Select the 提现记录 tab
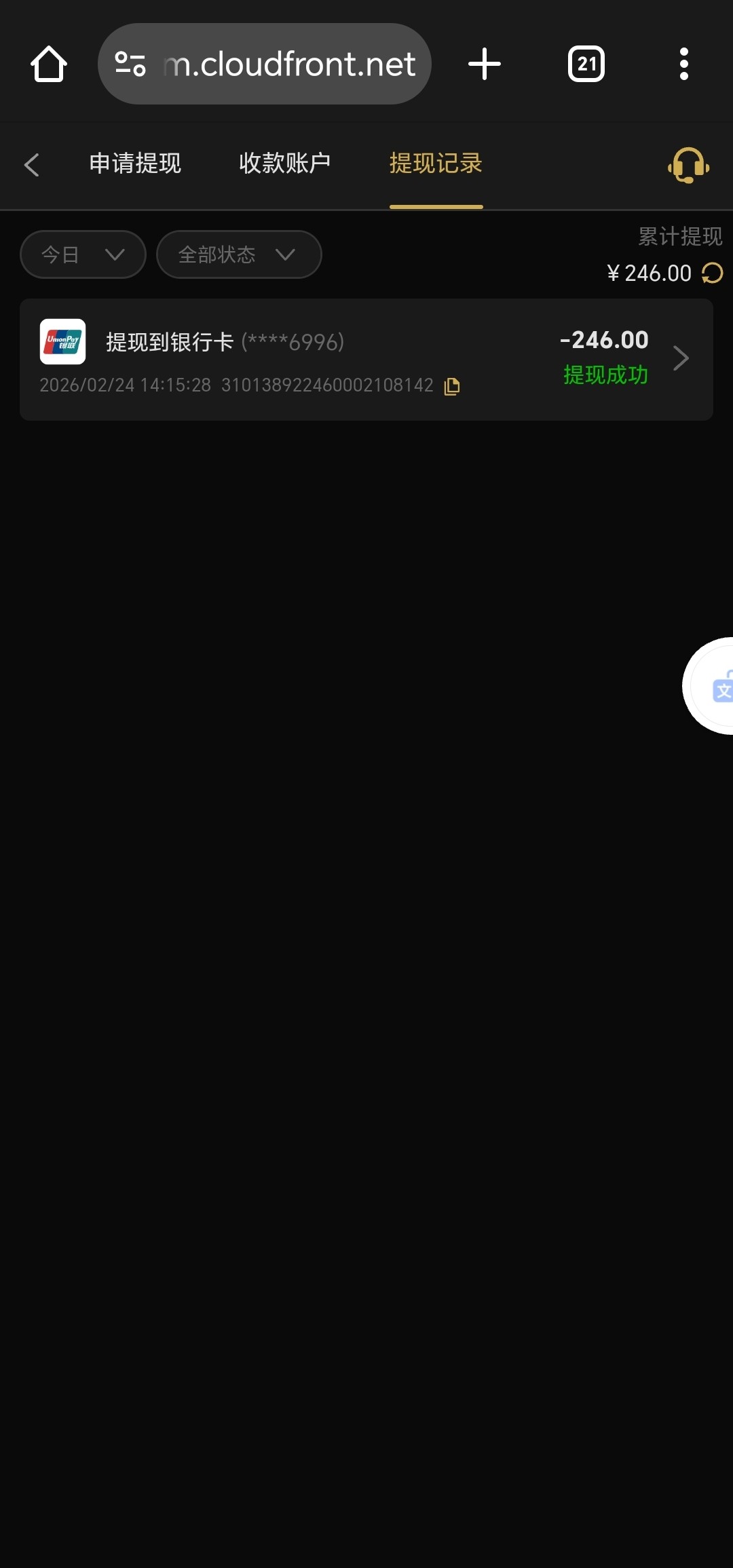 click(436, 164)
